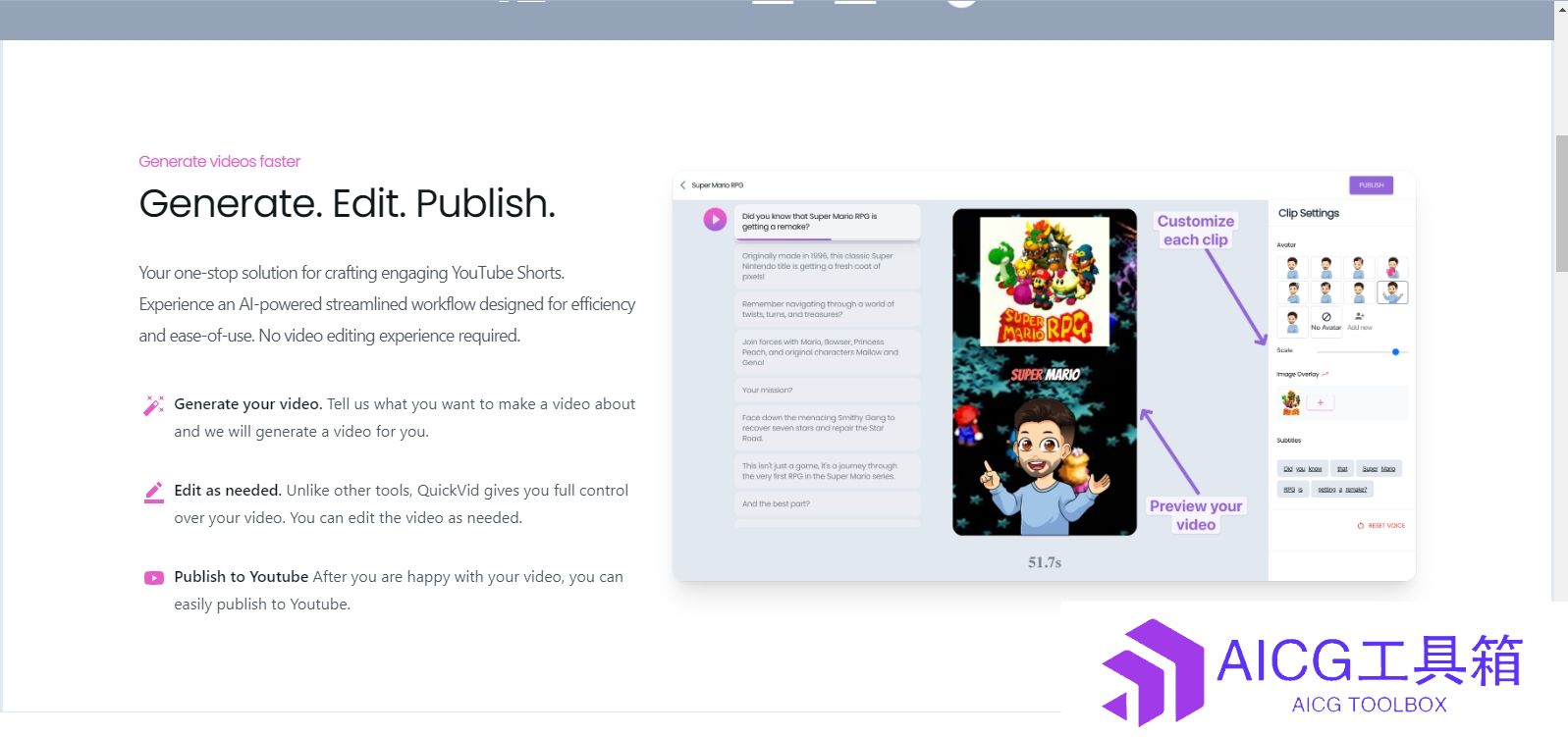Select the clip starting 'Originally made in 1996'
1568x737 pixels.
coord(828,266)
